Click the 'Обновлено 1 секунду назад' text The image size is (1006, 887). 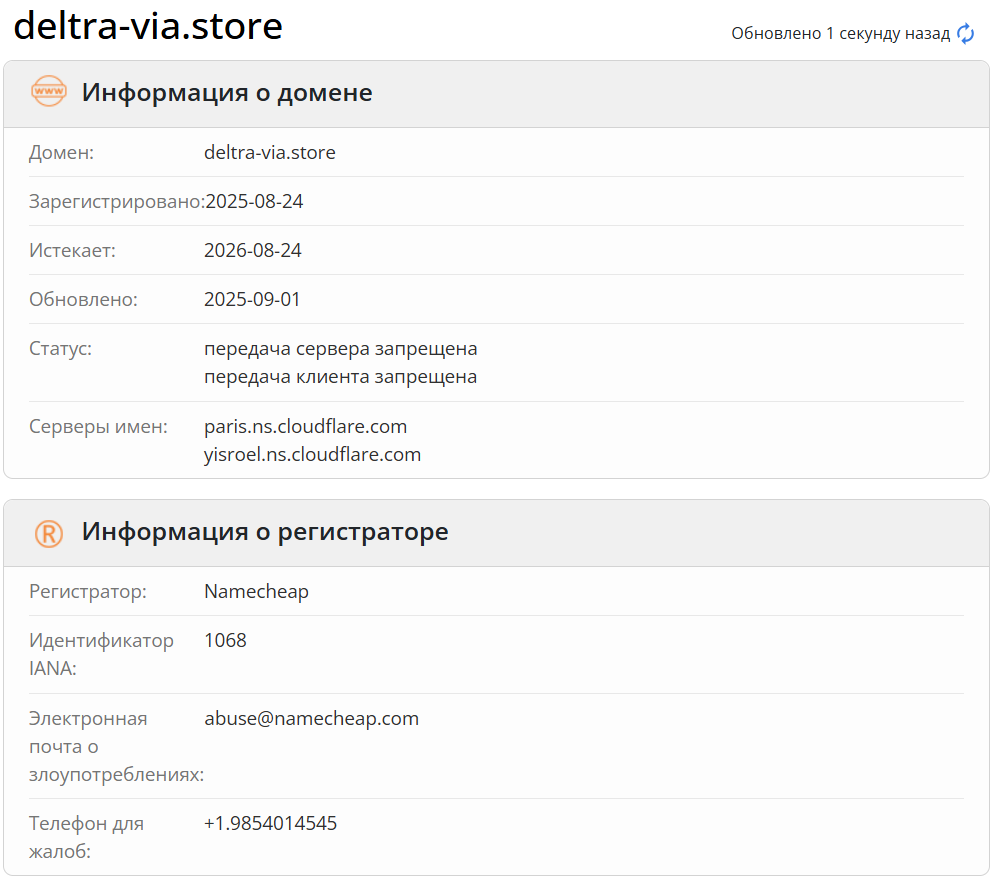pos(840,34)
